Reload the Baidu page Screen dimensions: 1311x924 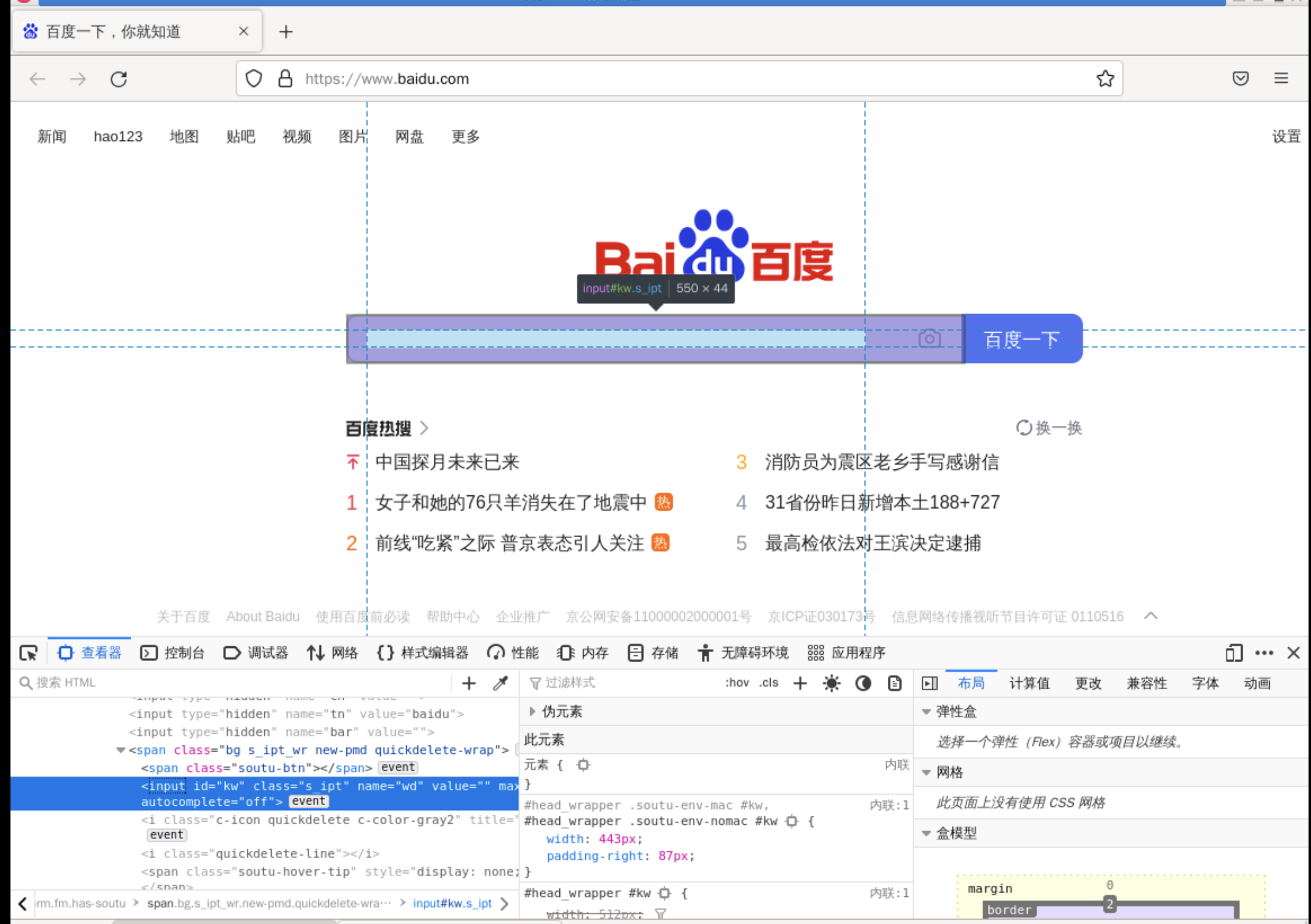pyautogui.click(x=119, y=79)
